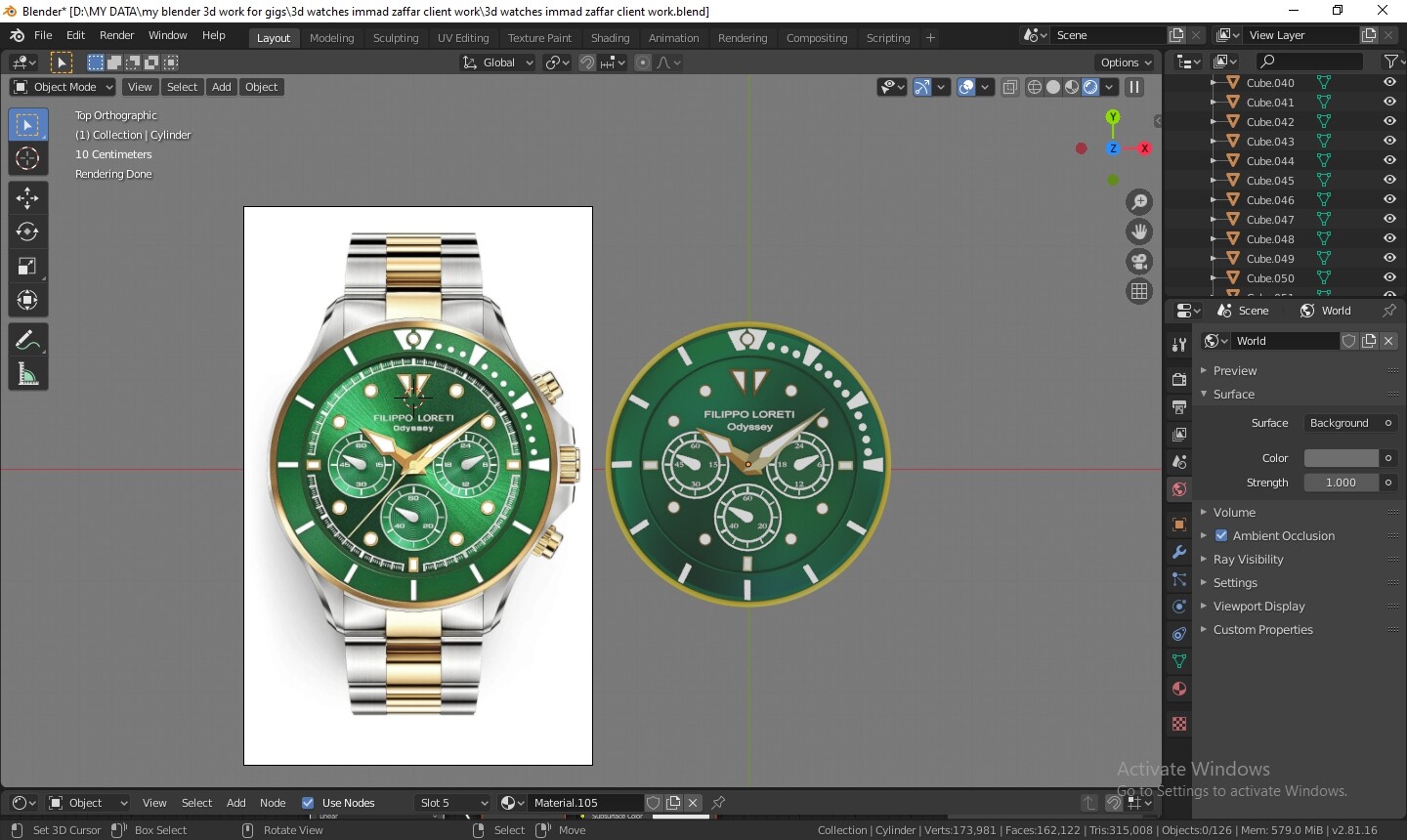
Task: Select the Measure tool
Action: click(27, 374)
